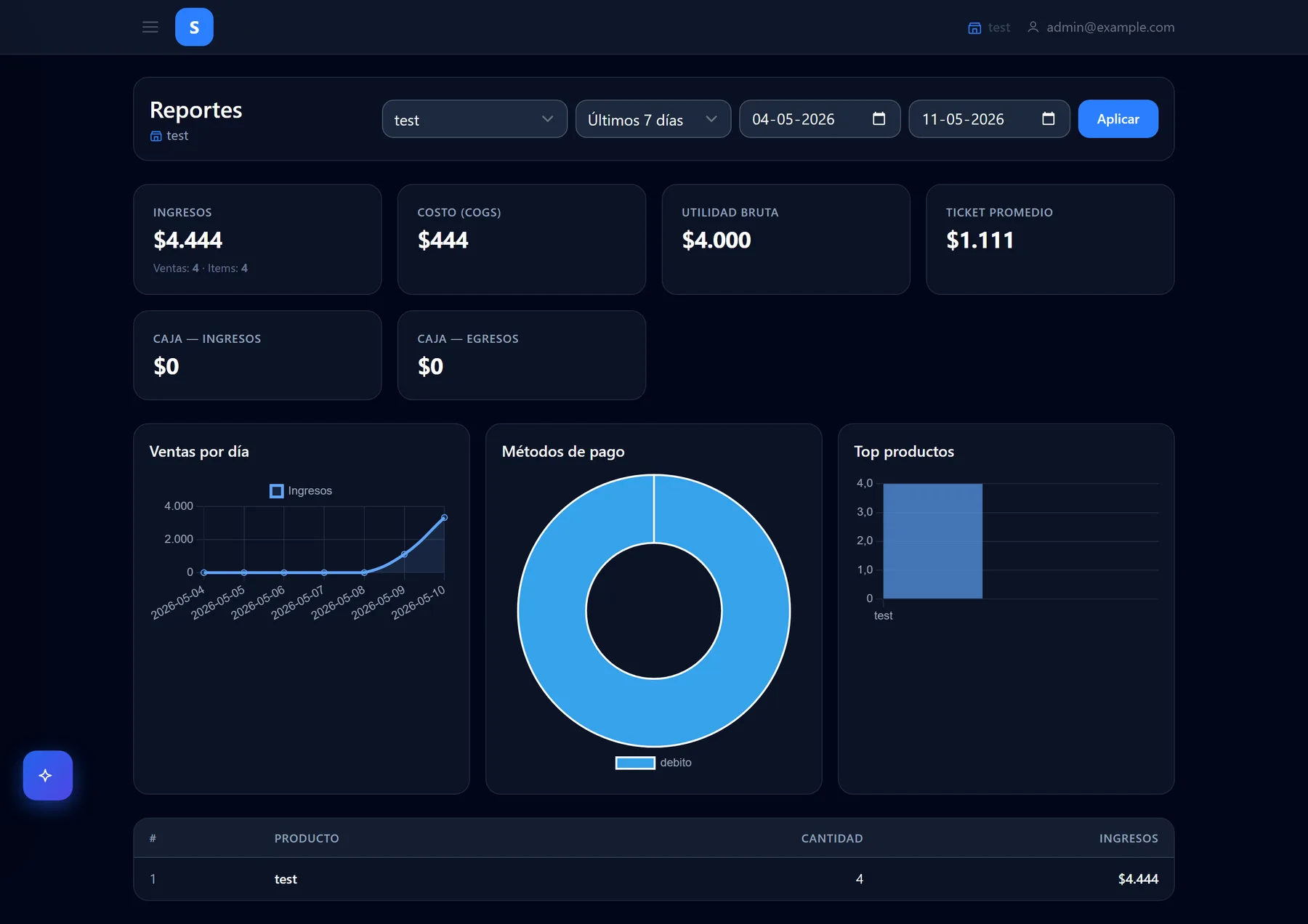Click the 11-05-2026 end date field
The height and width of the screenshot is (924, 1308).
tap(989, 119)
